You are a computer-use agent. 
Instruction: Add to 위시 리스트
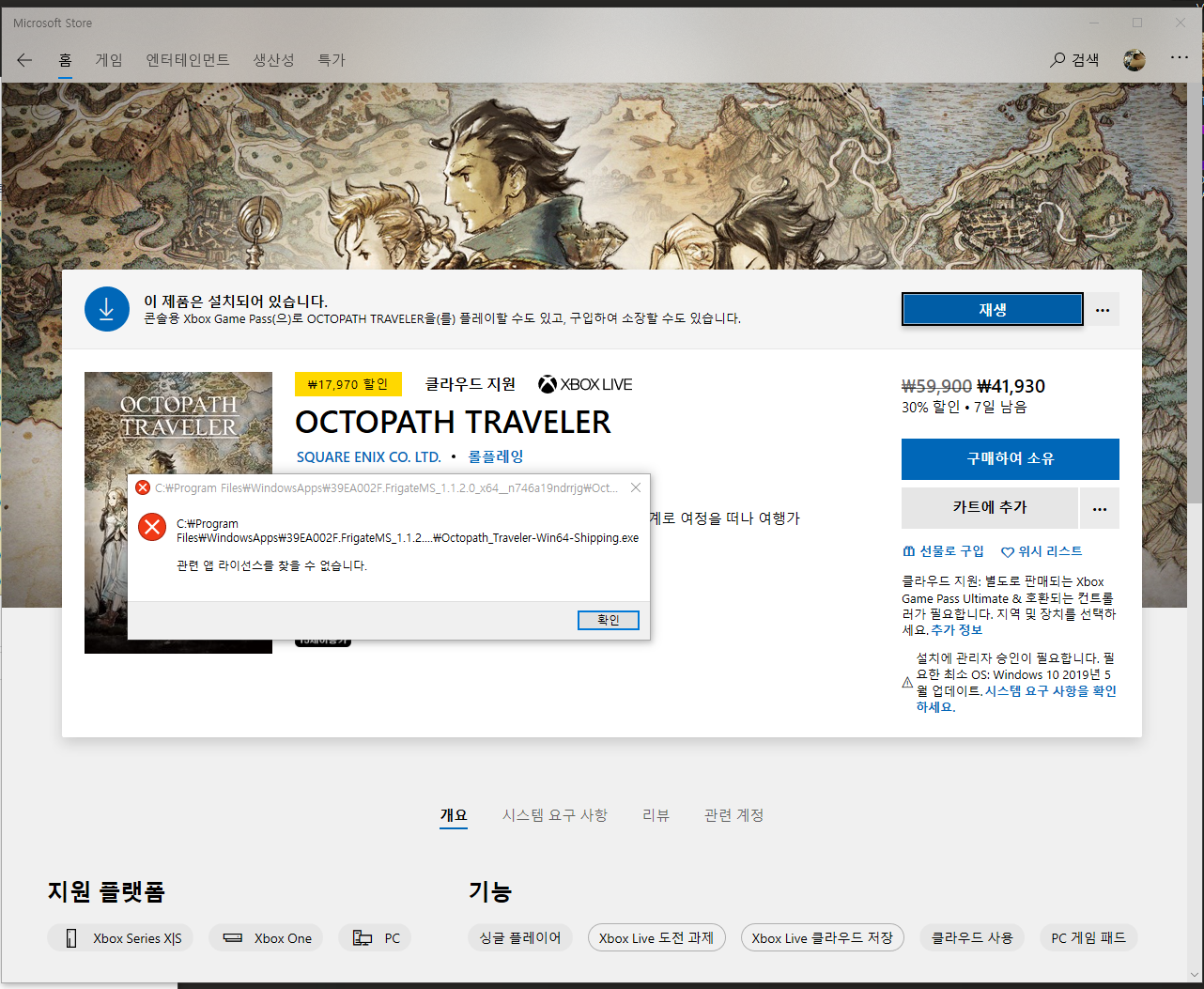(1042, 551)
